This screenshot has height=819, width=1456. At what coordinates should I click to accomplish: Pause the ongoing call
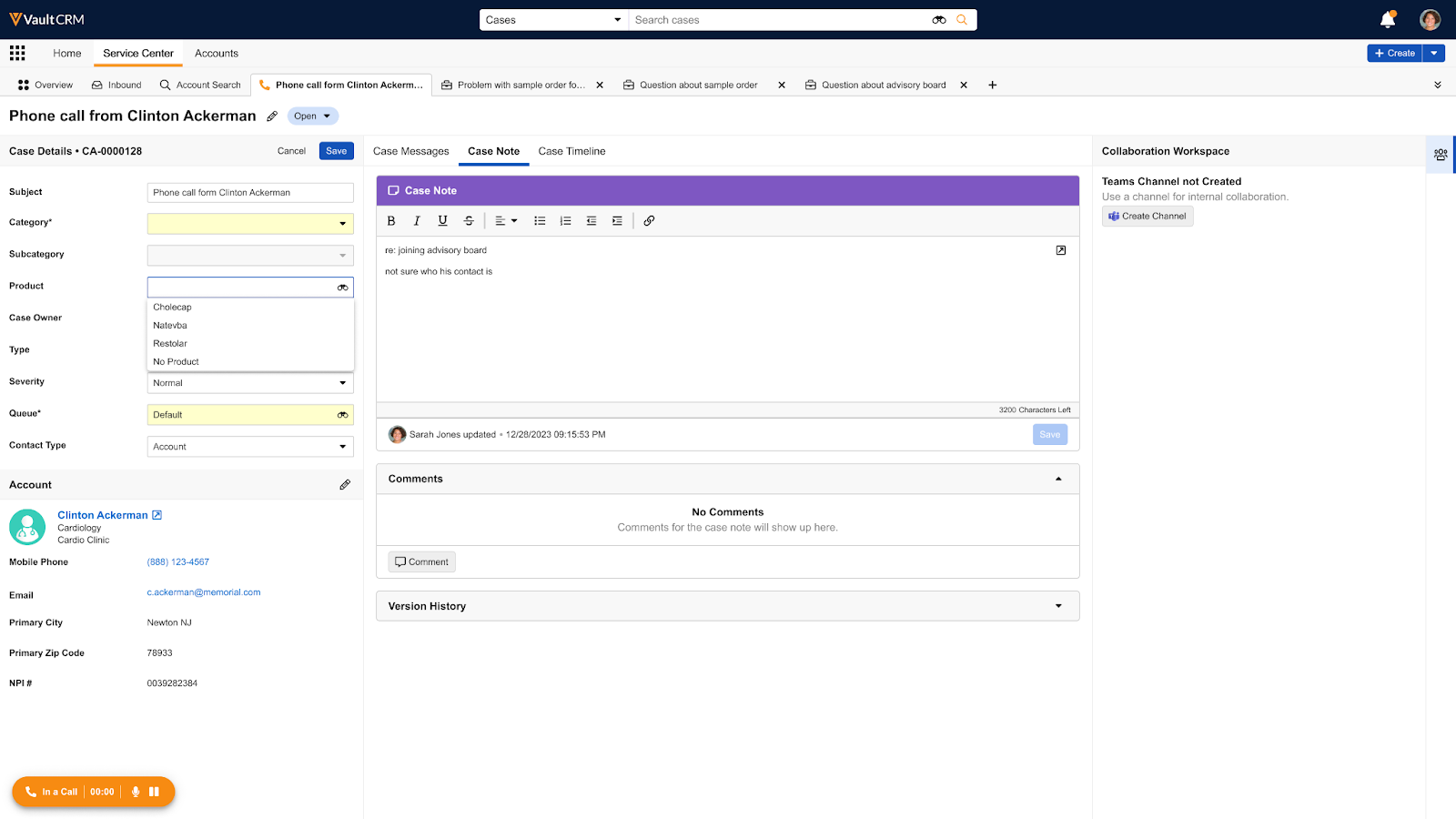(155, 792)
